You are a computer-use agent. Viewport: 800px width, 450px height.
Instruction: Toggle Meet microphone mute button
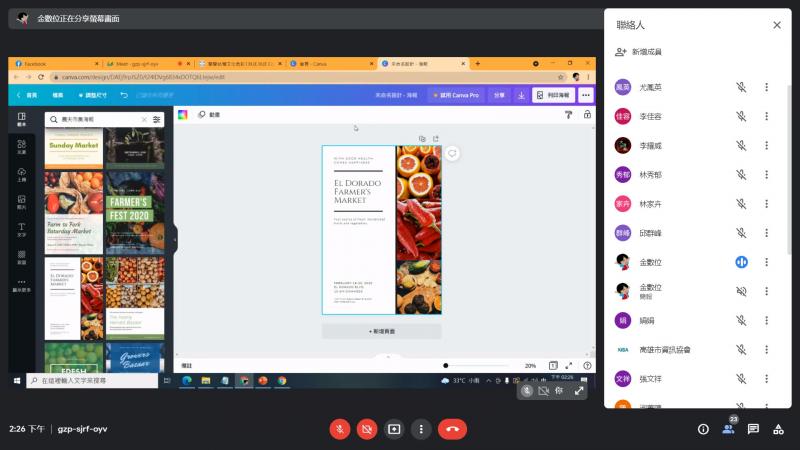coord(340,429)
